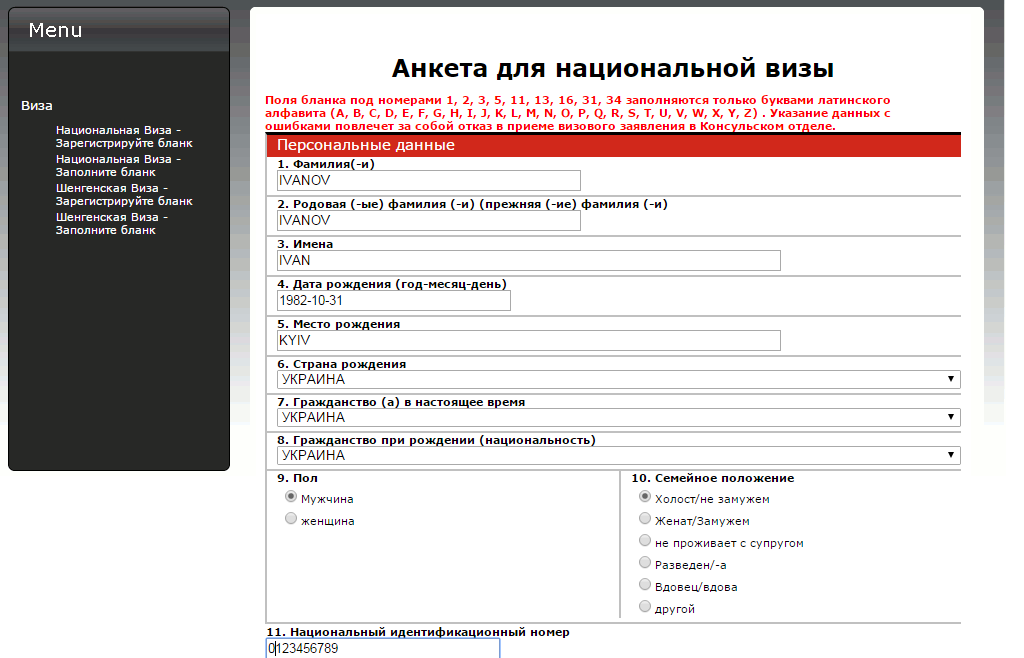Screen dimensions: 1024x658
Task: Select the Мужчина radio button
Action: pos(291,497)
